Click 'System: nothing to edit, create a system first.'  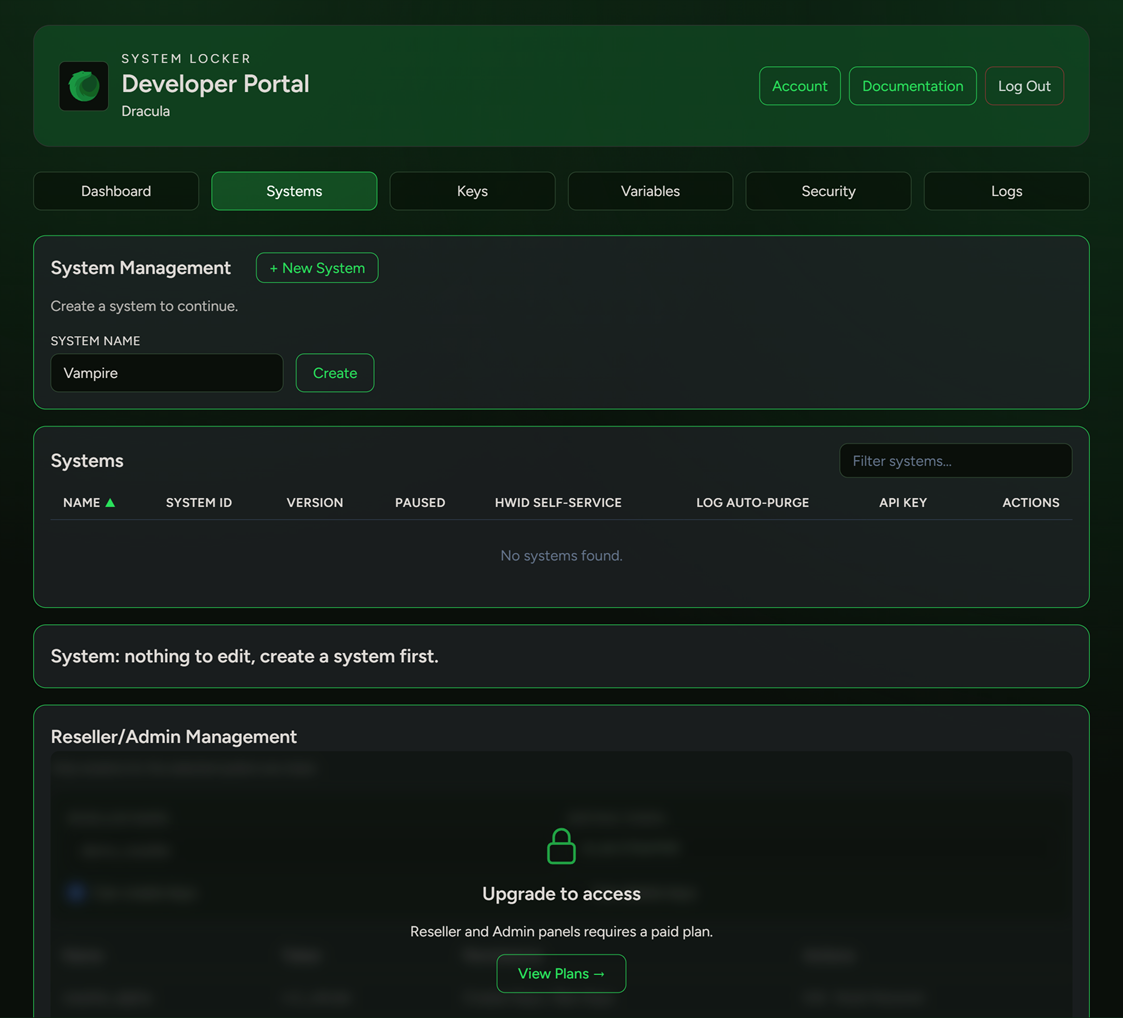244,657
